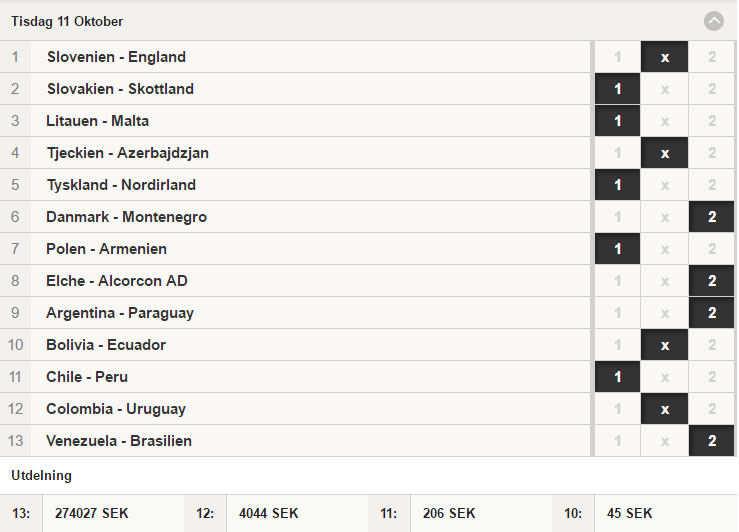Select 1 for Colombia - Uruguay
Viewport: 739px width, 532px height.
[617, 409]
